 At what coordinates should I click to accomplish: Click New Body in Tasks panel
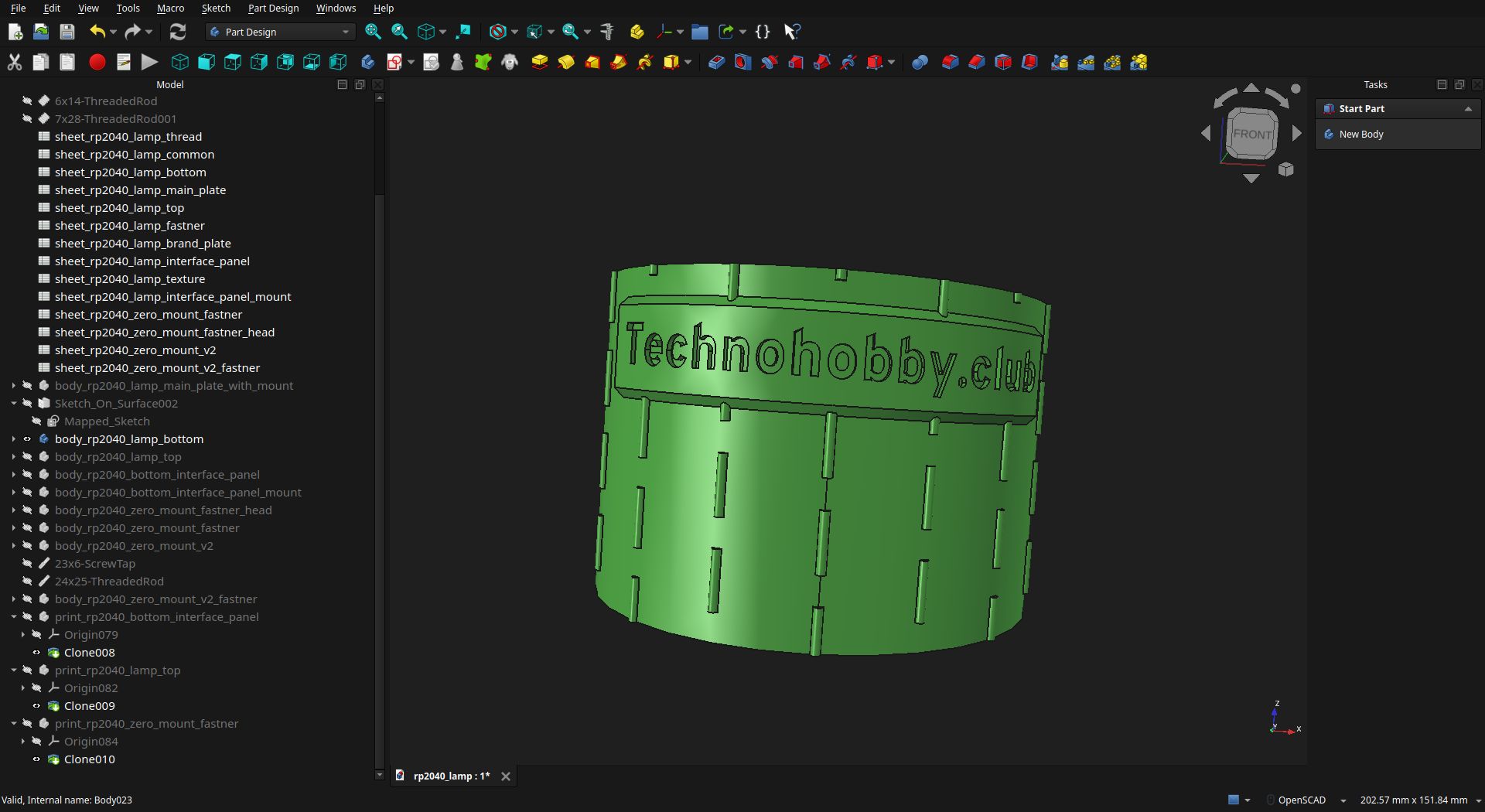(1361, 135)
